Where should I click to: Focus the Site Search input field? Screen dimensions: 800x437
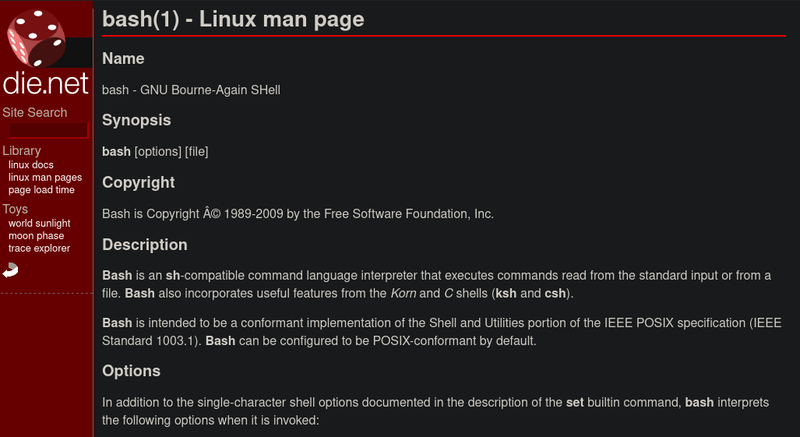pyautogui.click(x=49, y=130)
